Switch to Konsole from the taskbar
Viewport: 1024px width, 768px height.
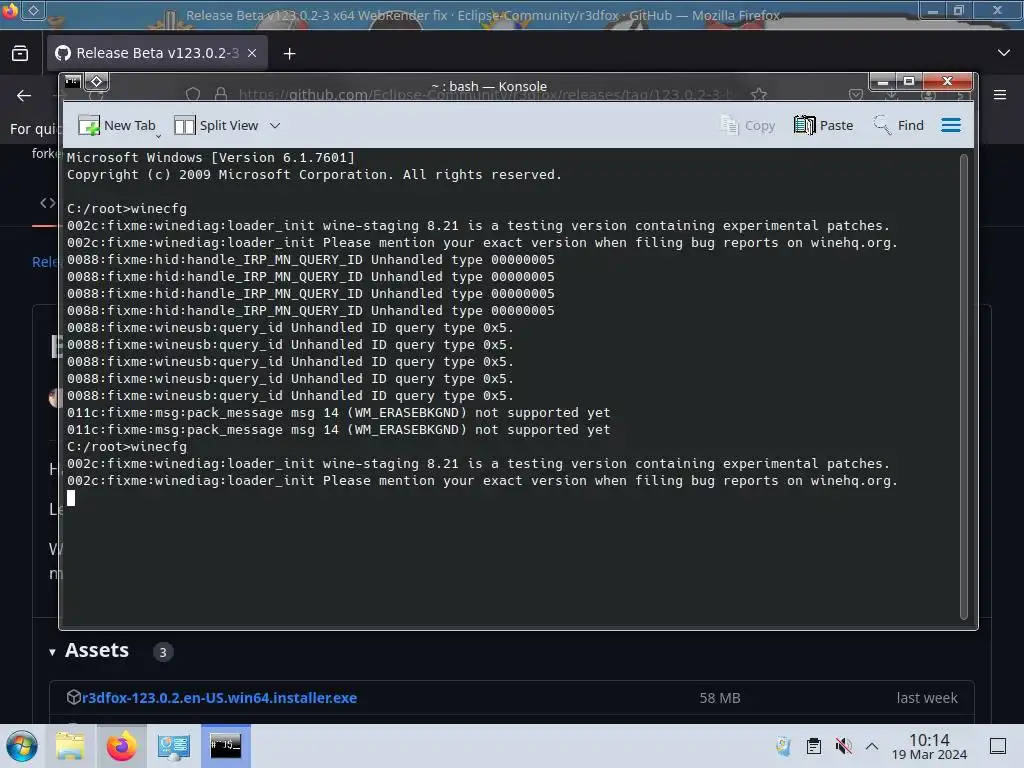click(225, 746)
